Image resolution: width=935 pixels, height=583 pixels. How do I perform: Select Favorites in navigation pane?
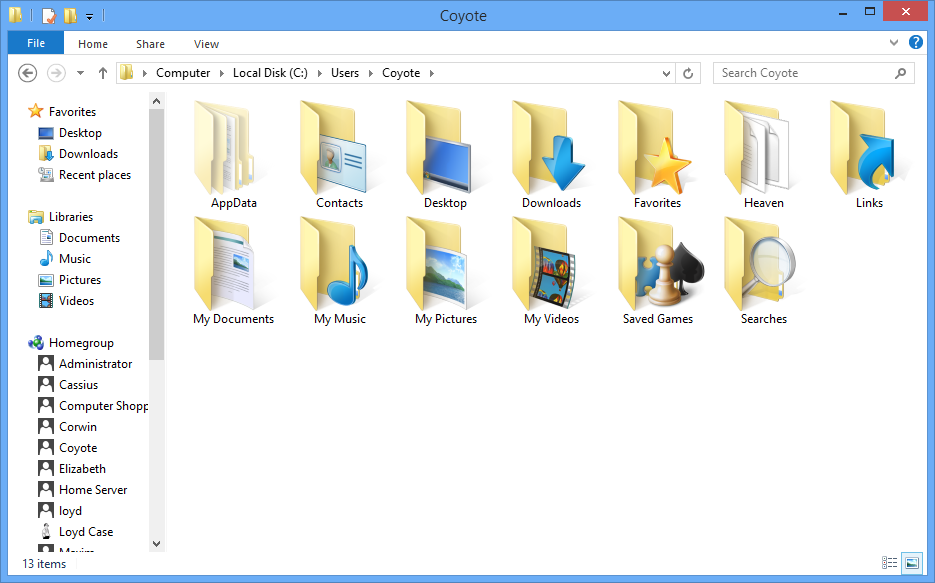(72, 111)
